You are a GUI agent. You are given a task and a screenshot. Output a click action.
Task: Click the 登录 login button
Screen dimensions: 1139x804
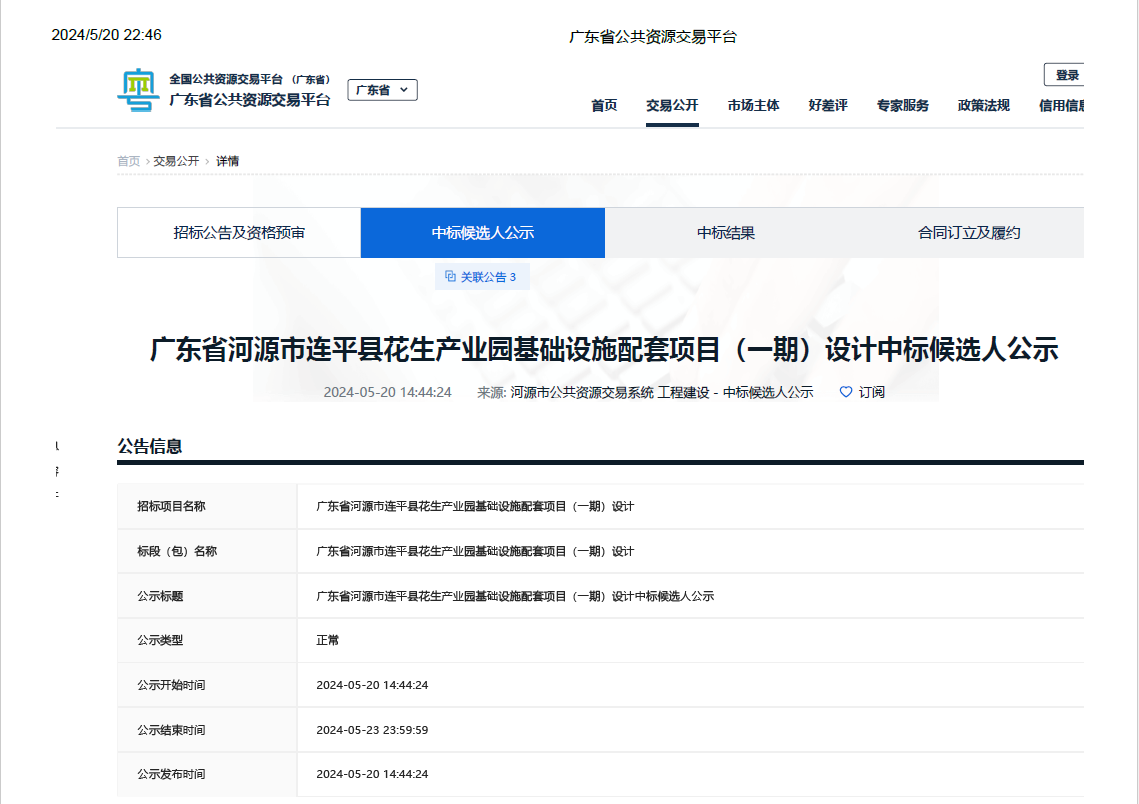pos(1066,75)
